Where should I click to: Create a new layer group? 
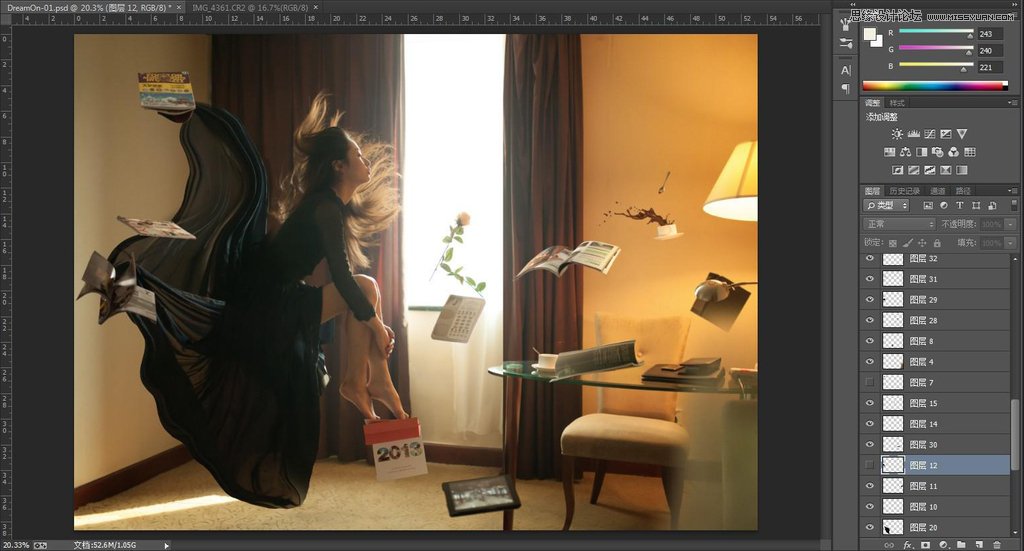point(961,545)
